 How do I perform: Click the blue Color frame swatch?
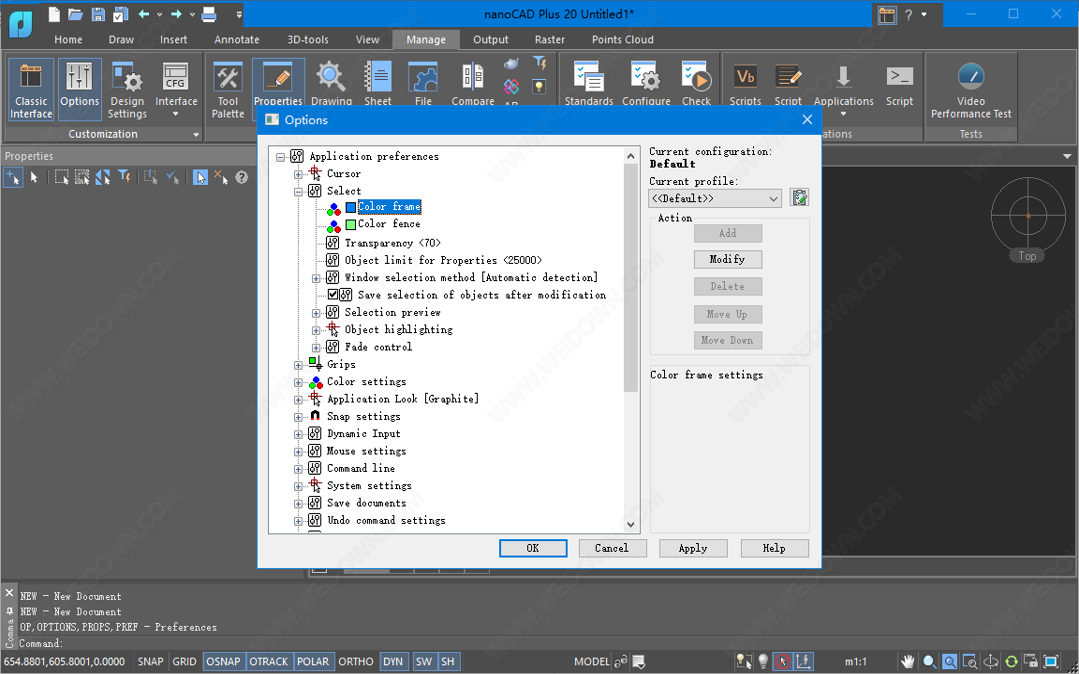point(351,207)
